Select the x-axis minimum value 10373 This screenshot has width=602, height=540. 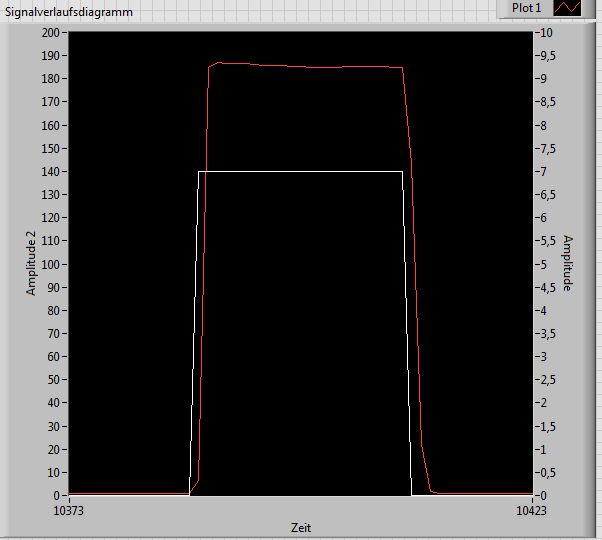point(69,511)
